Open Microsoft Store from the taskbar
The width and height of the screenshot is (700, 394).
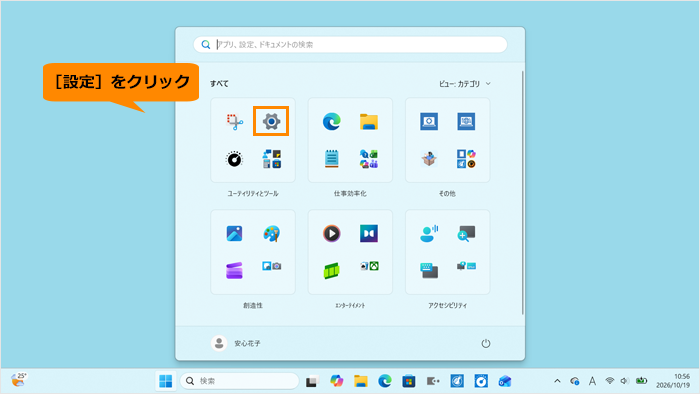pos(409,381)
